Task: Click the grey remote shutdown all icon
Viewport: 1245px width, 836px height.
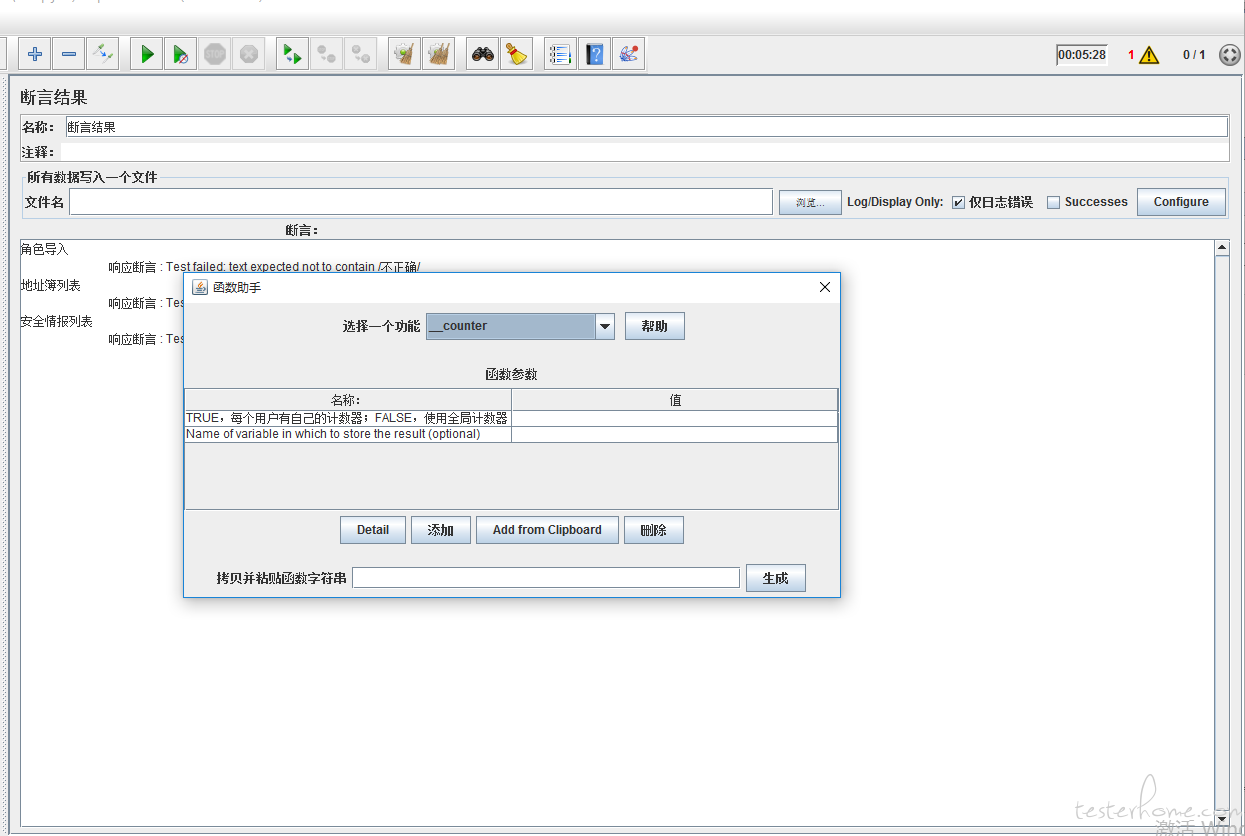Action: [x=360, y=54]
